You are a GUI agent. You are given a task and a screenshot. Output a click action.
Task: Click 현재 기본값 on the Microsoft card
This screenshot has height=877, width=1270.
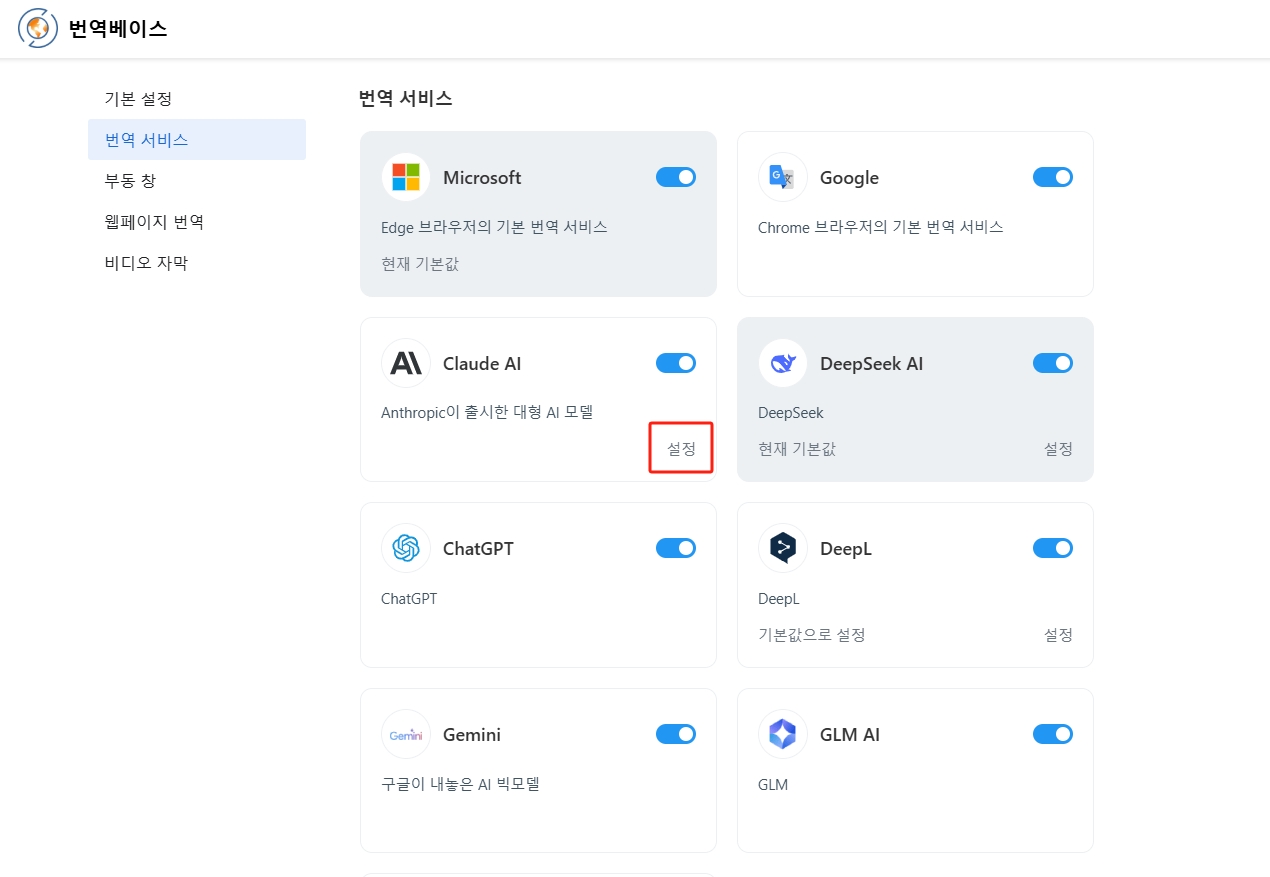pos(420,264)
